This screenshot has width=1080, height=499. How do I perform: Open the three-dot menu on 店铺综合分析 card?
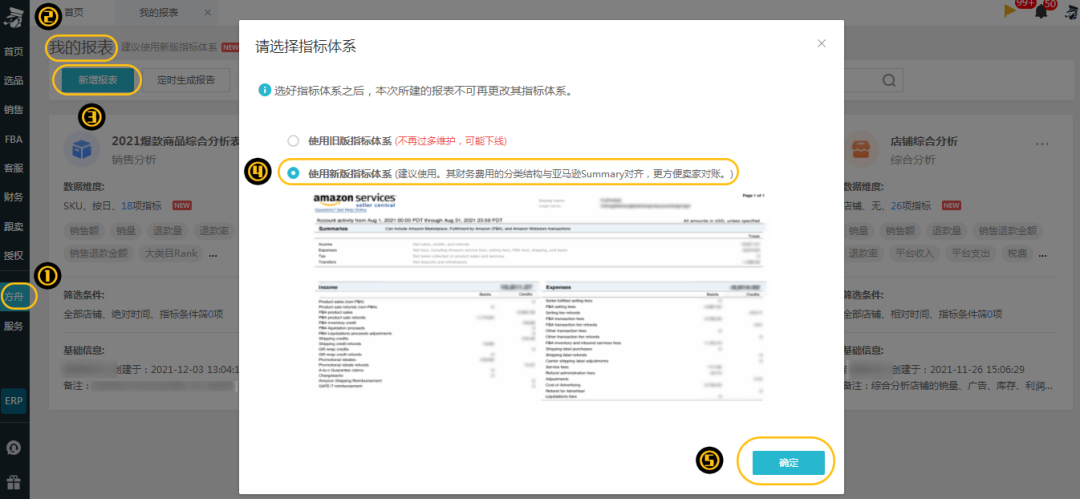(1042, 143)
